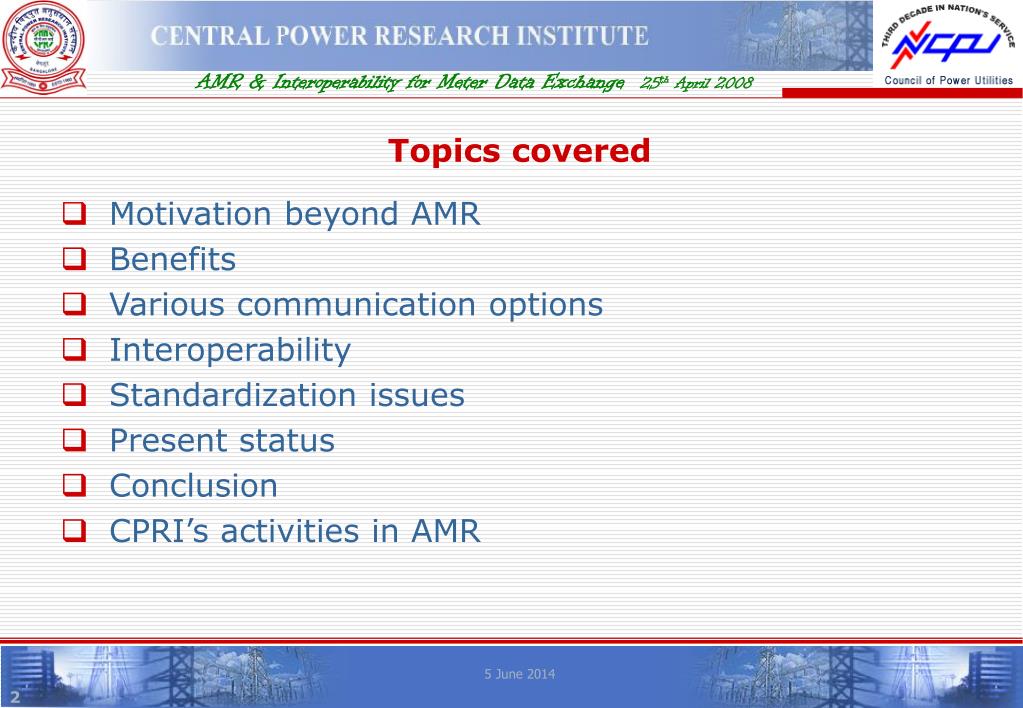Viewport: 1023px width, 708px height.
Task: Select the Present status text
Action: point(222,441)
